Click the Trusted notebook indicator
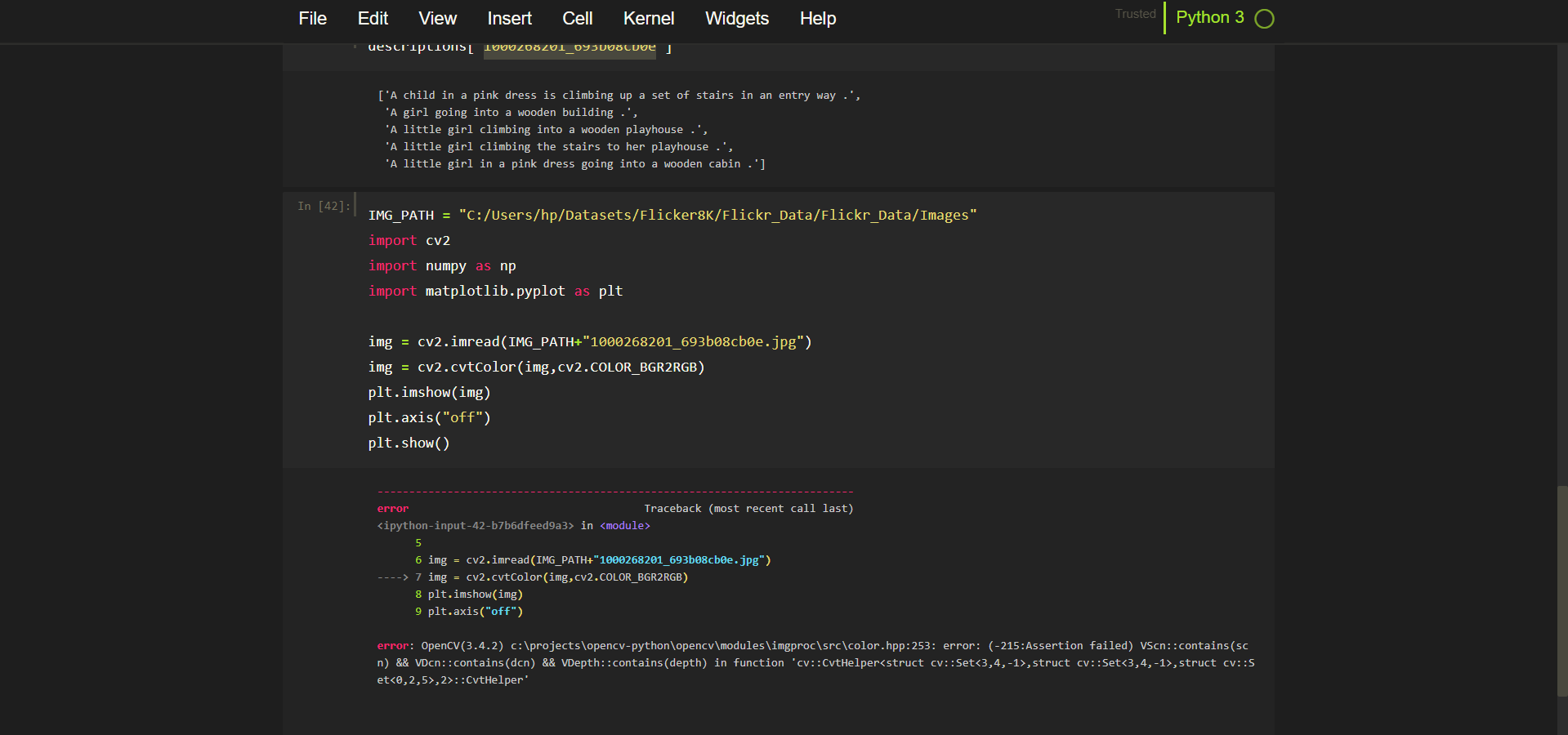 (x=1135, y=14)
